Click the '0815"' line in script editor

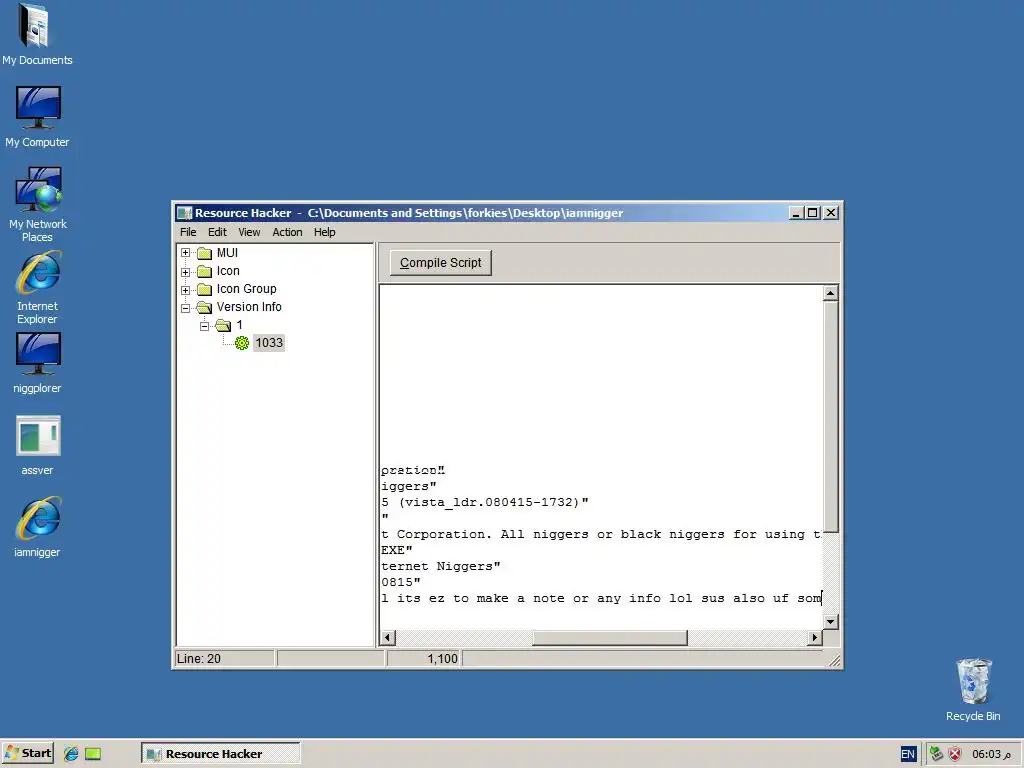coord(400,582)
